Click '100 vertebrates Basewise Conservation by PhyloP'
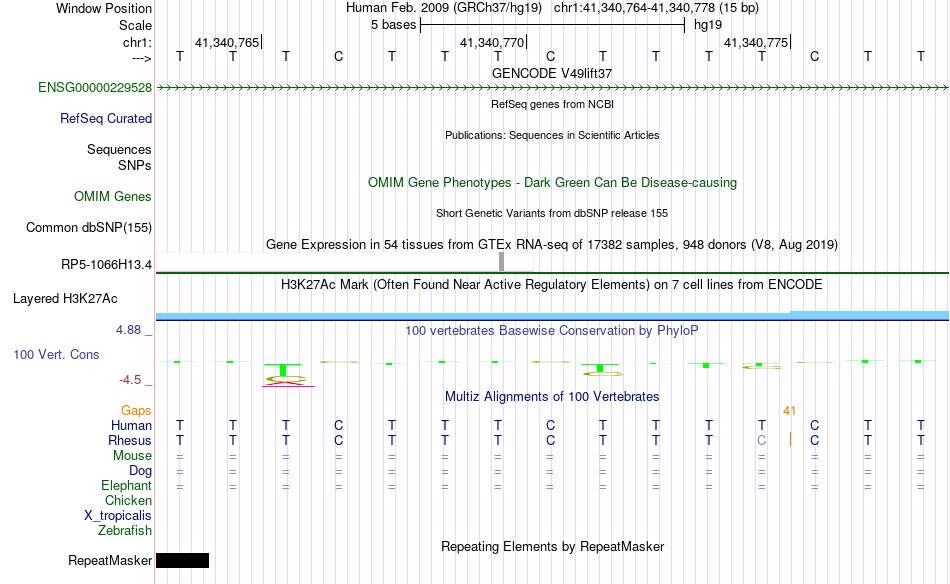 pos(552,330)
